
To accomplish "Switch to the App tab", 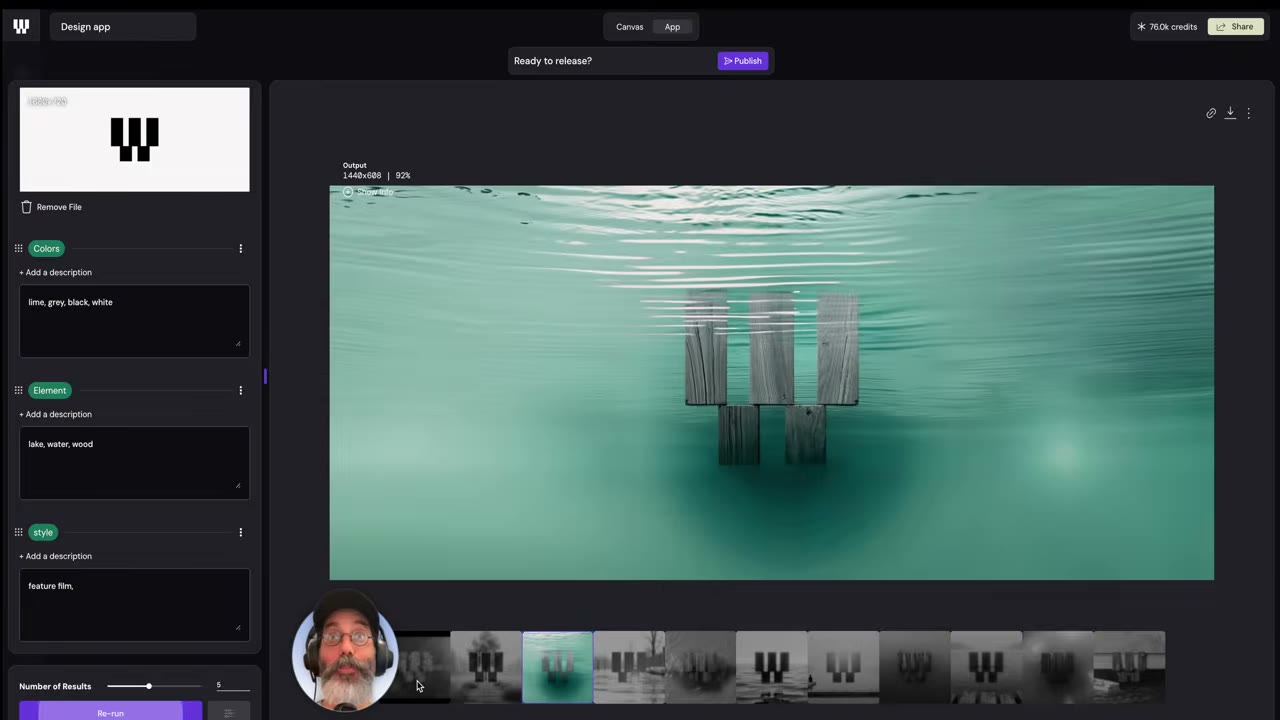I will point(672,27).
